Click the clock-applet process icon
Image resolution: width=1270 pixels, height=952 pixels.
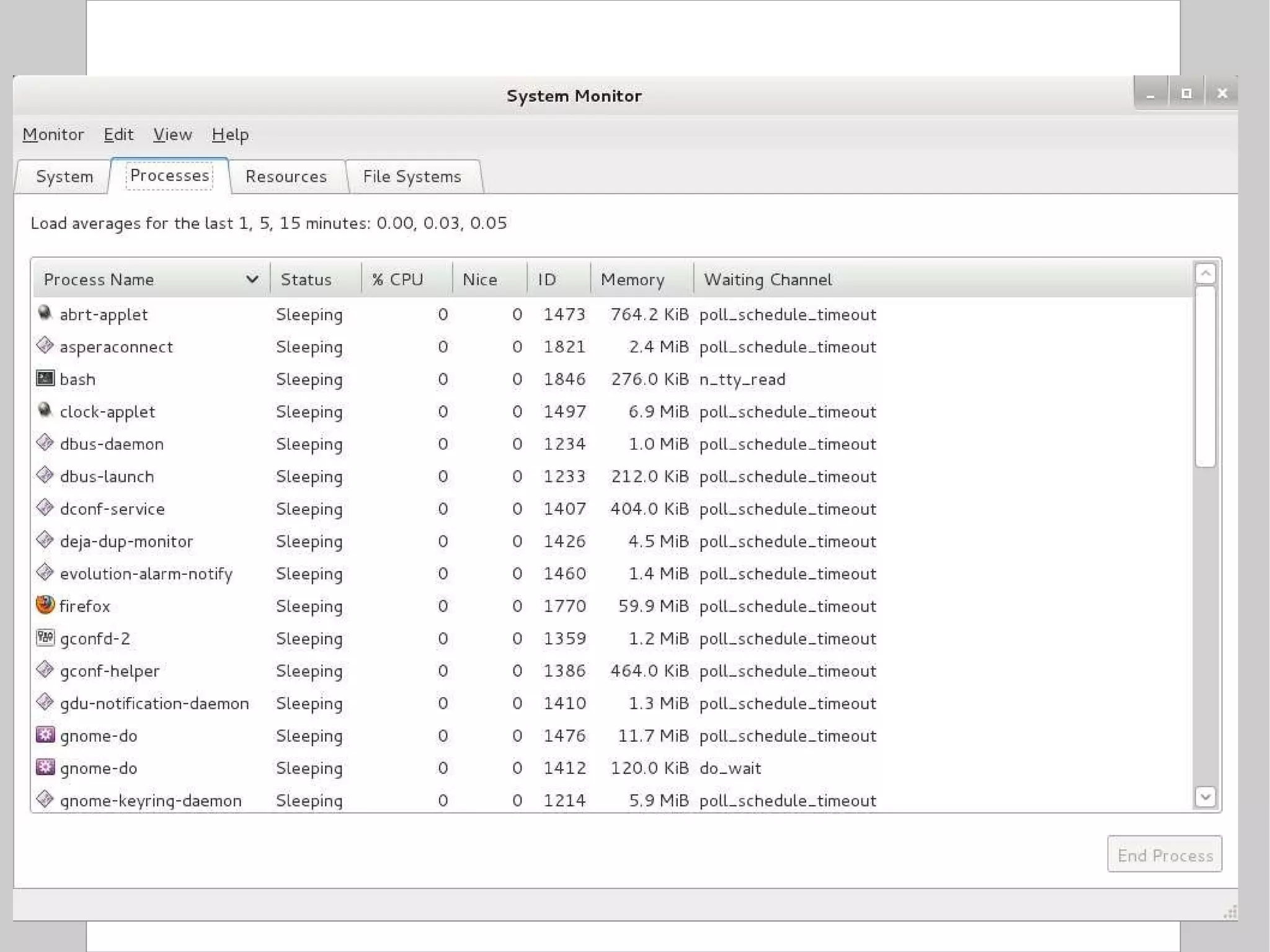coord(45,411)
